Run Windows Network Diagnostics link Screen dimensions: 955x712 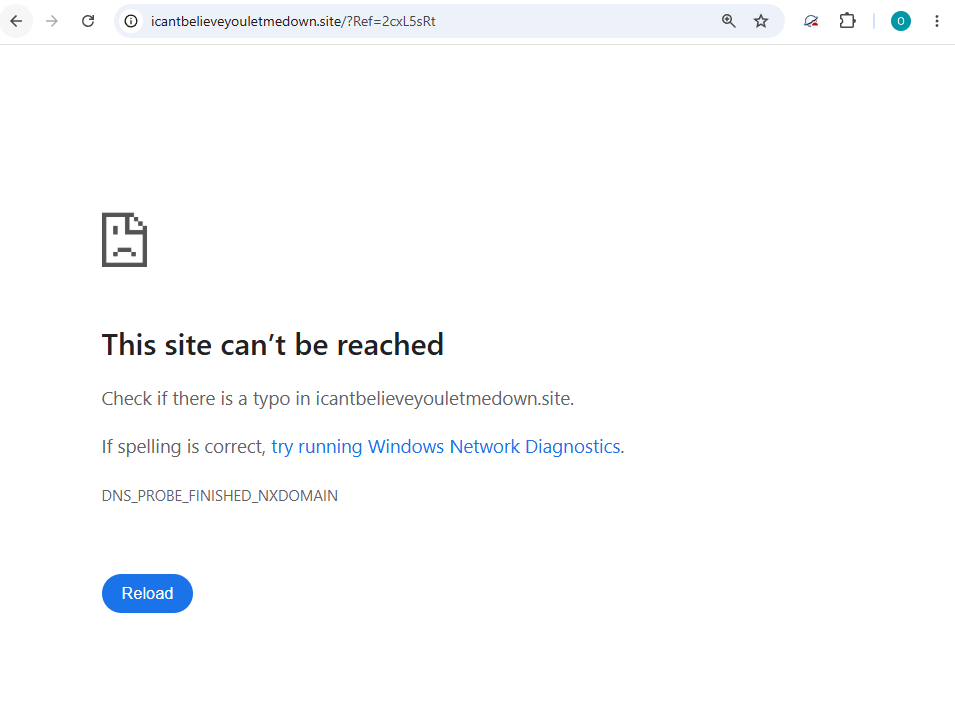[x=446, y=446]
